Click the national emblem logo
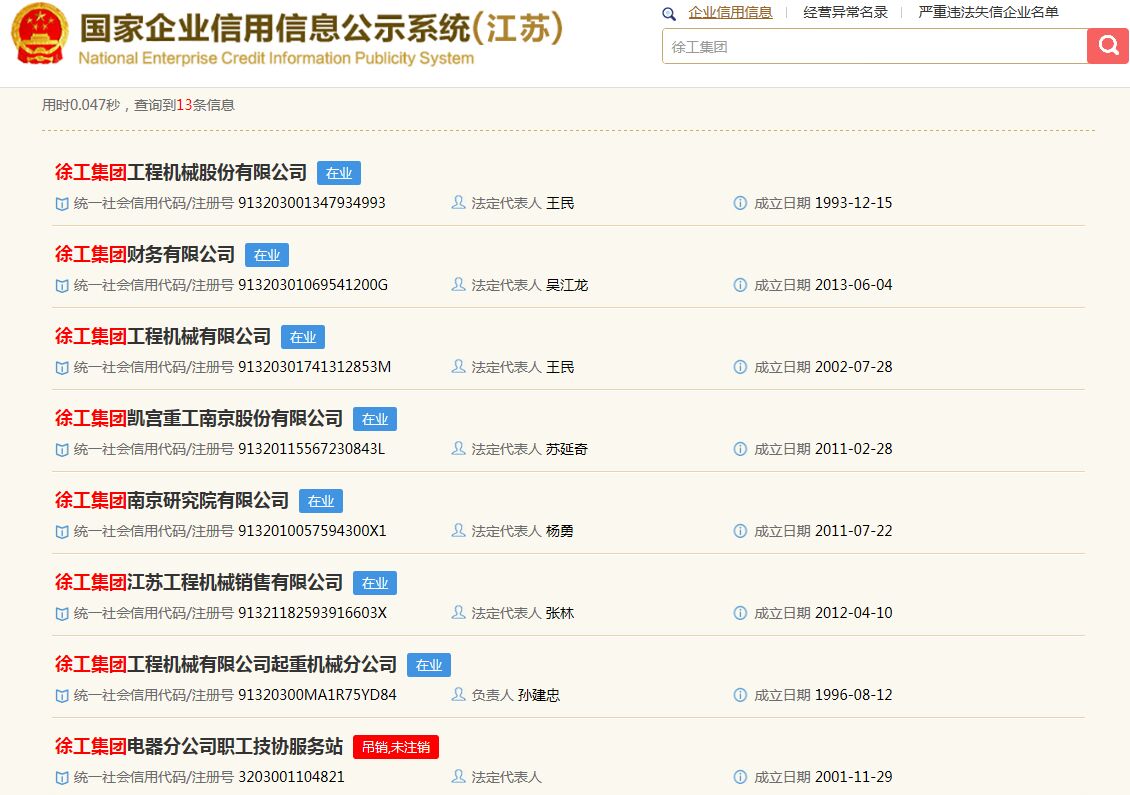Viewport: 1130px width, 795px height. 40,34
